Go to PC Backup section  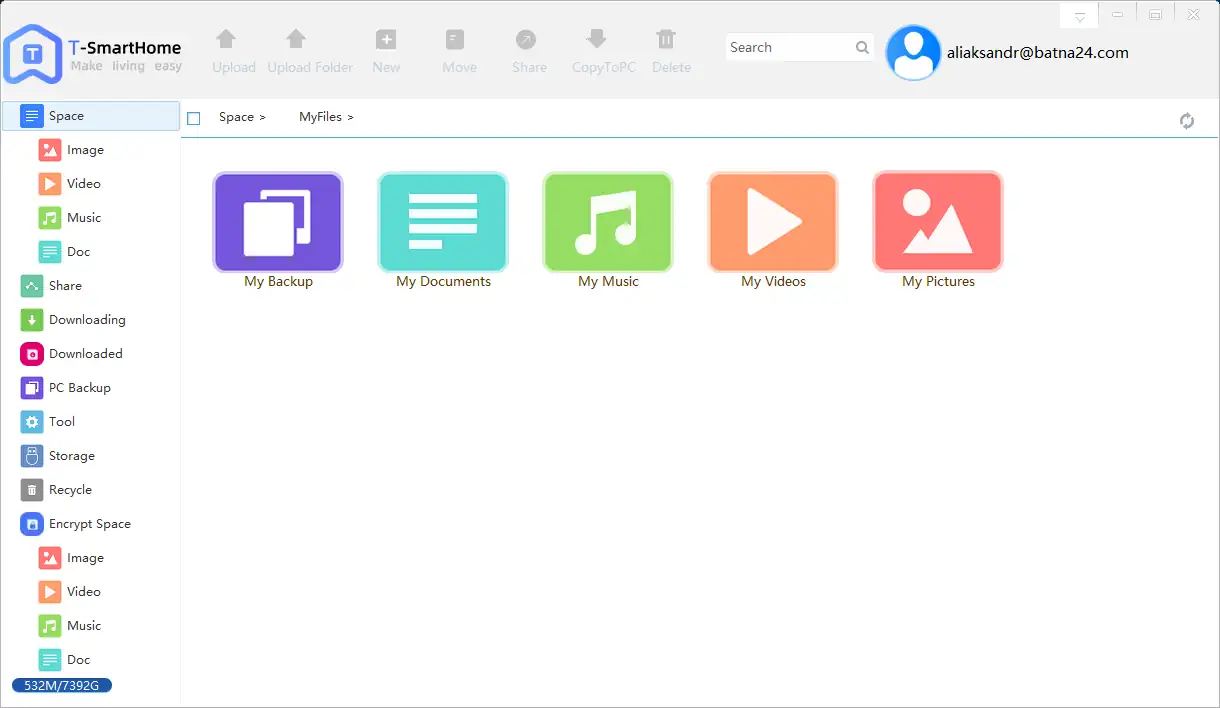click(x=79, y=388)
